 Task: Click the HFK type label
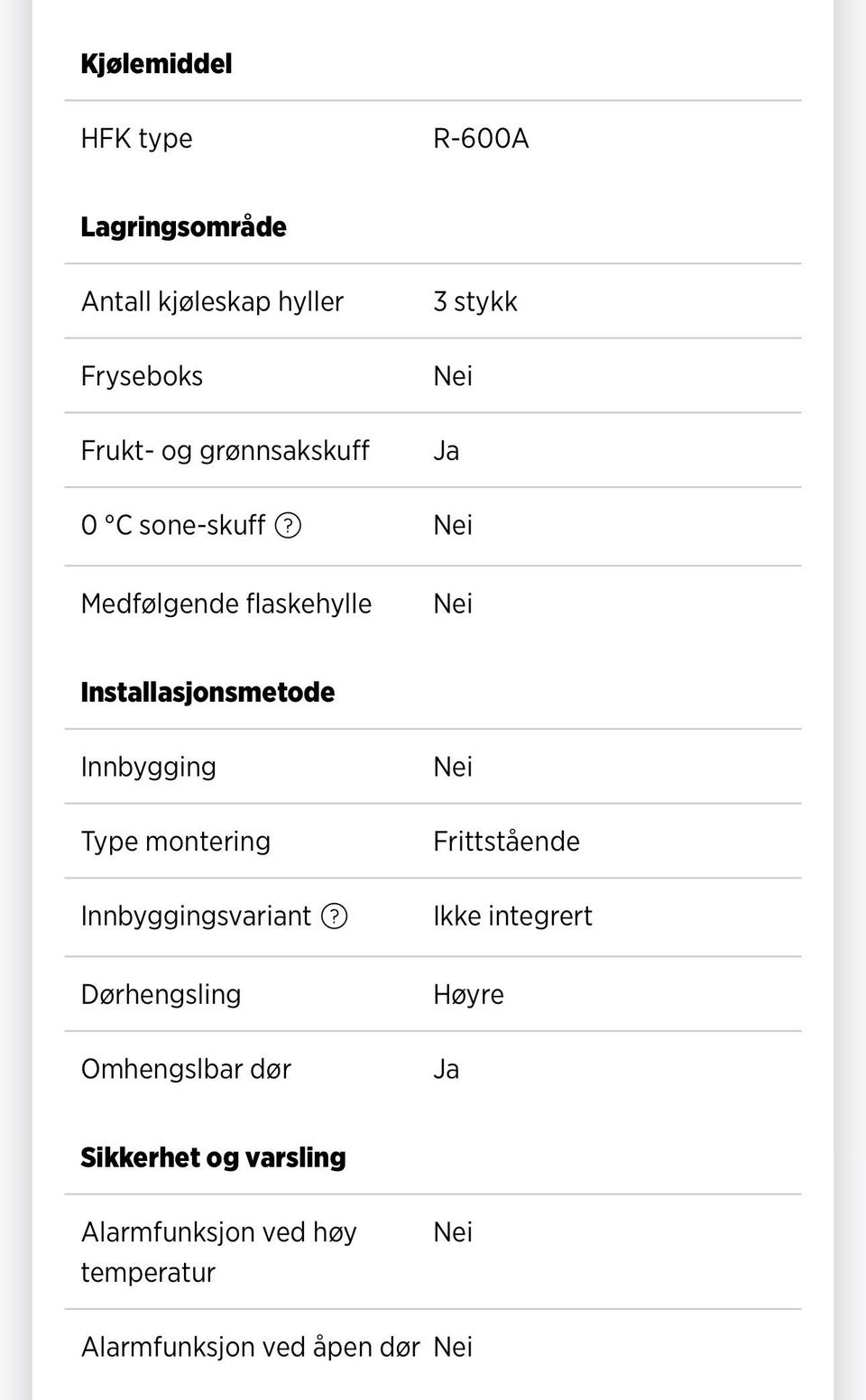(x=136, y=139)
